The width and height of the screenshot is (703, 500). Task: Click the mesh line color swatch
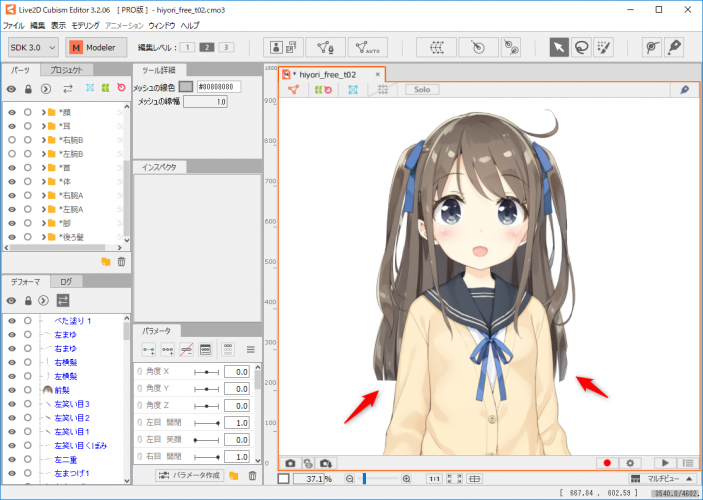coord(185,87)
